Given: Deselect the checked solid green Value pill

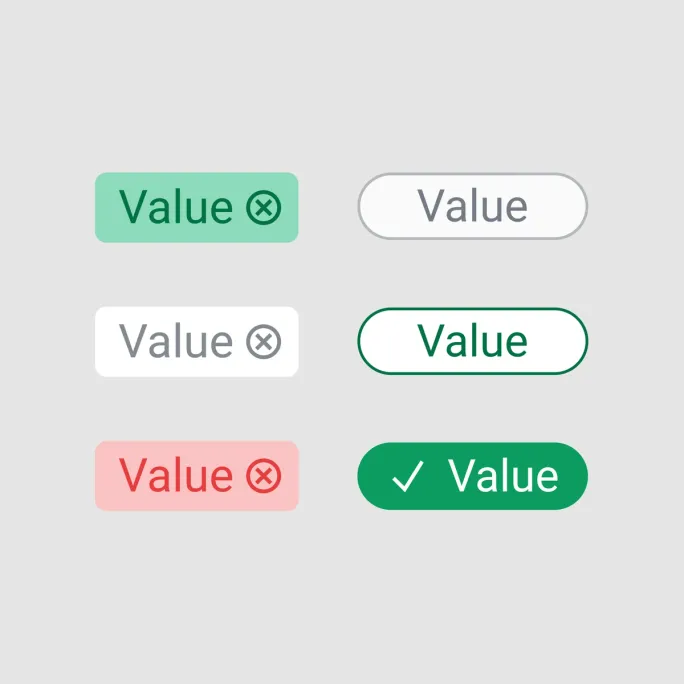Looking at the screenshot, I should [472, 476].
